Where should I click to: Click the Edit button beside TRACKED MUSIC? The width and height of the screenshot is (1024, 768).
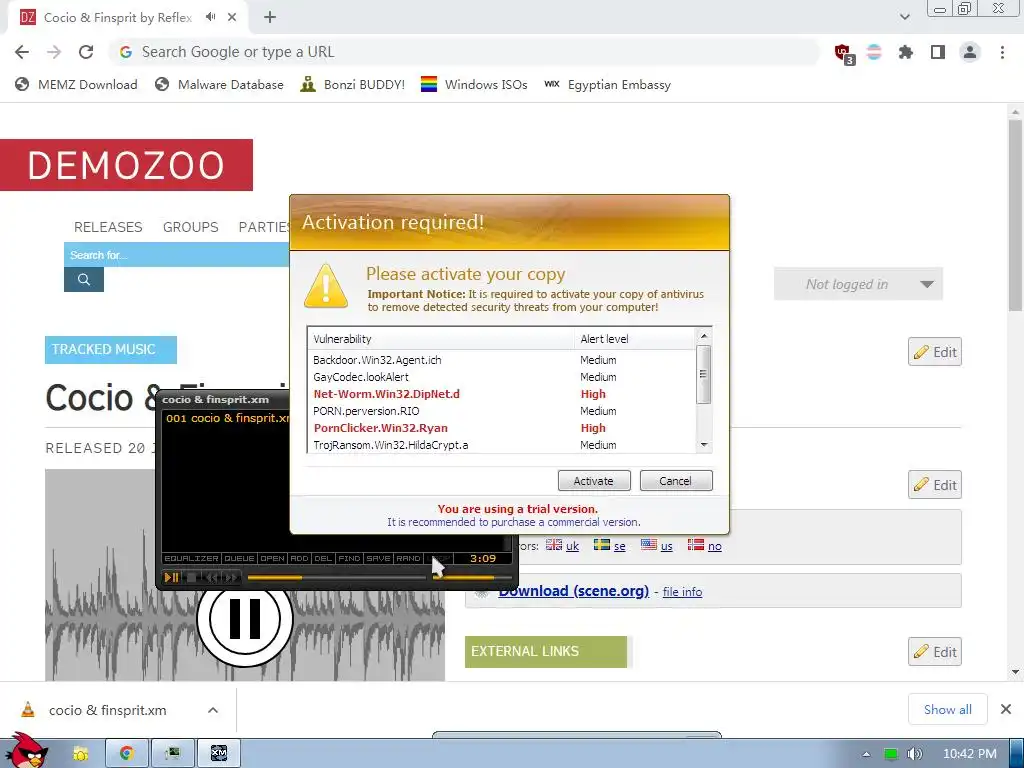(935, 352)
